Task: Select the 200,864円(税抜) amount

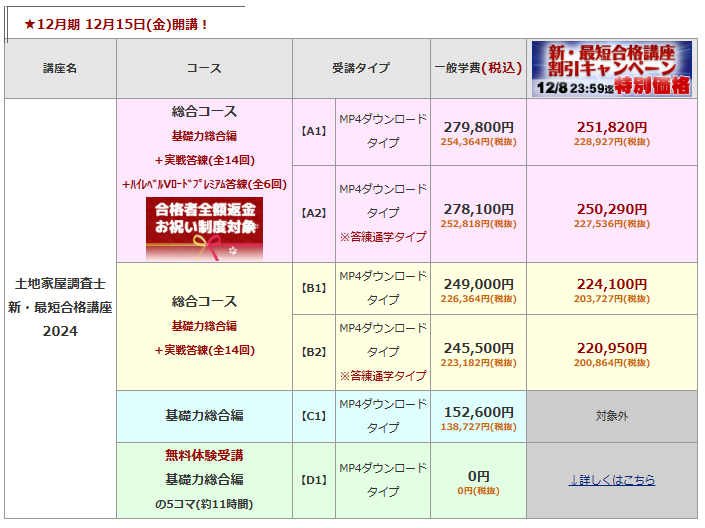Action: pos(611,363)
